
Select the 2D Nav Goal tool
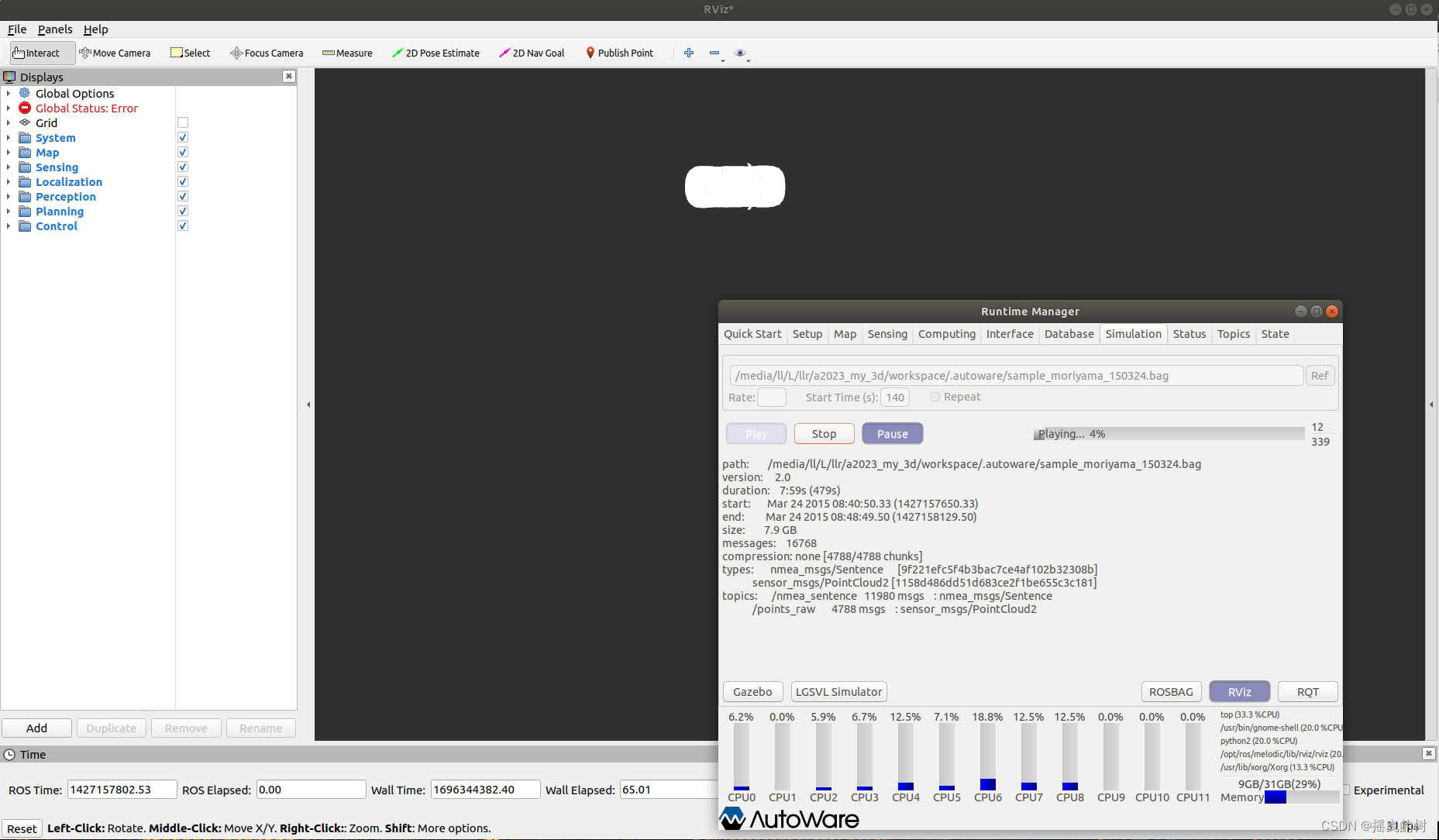[x=532, y=52]
